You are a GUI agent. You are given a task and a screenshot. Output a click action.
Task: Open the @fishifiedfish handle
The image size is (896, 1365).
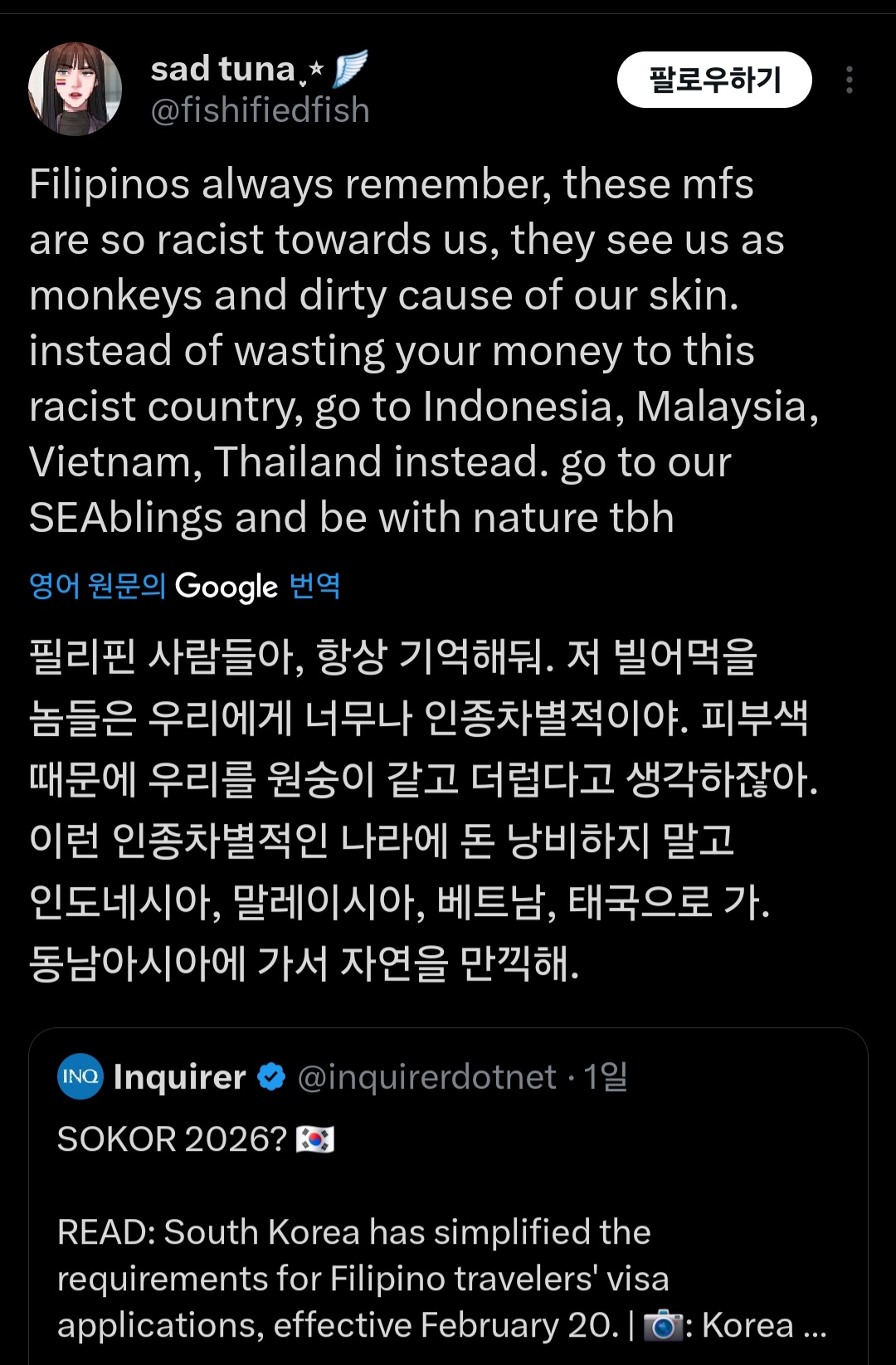coord(260,110)
